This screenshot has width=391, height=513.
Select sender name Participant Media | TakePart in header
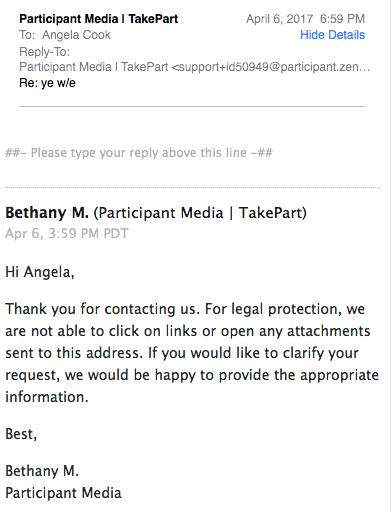tap(99, 19)
